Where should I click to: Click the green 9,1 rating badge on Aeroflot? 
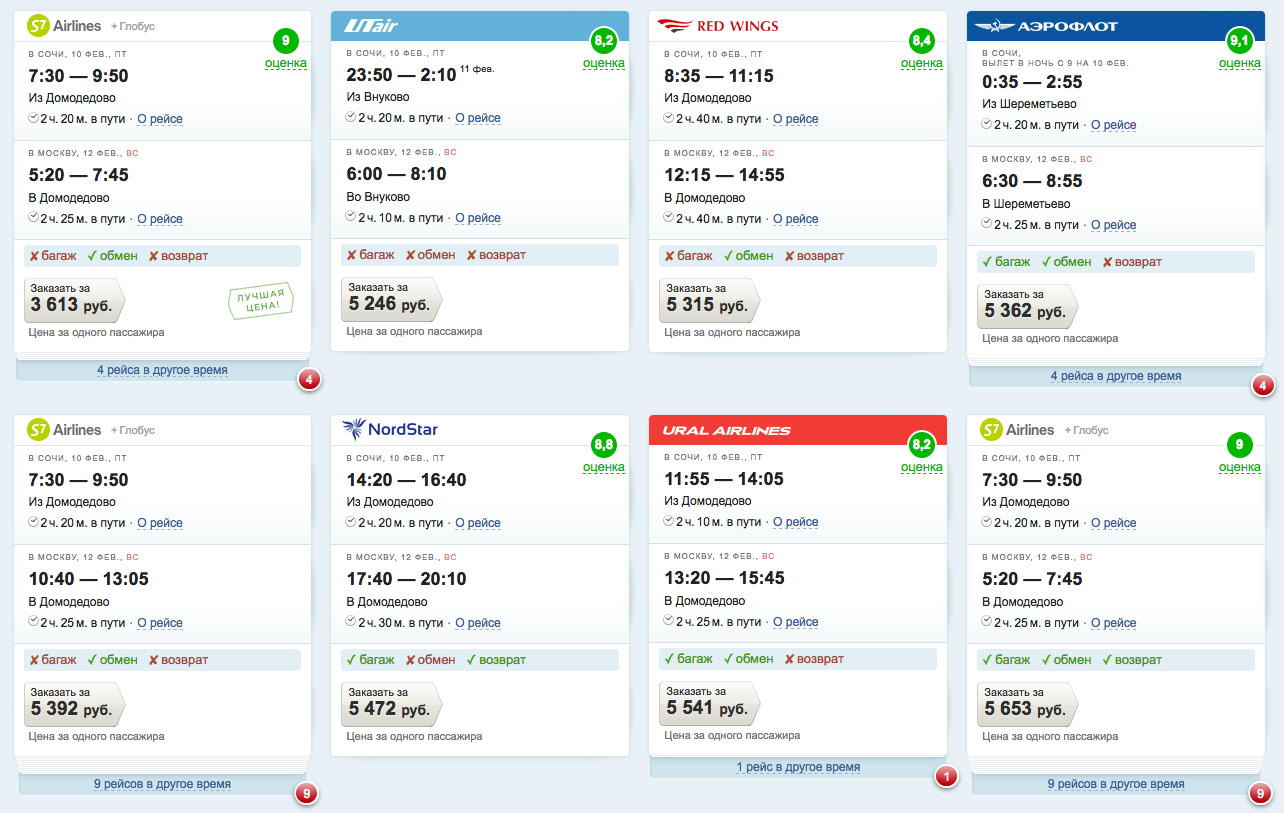(x=1239, y=42)
